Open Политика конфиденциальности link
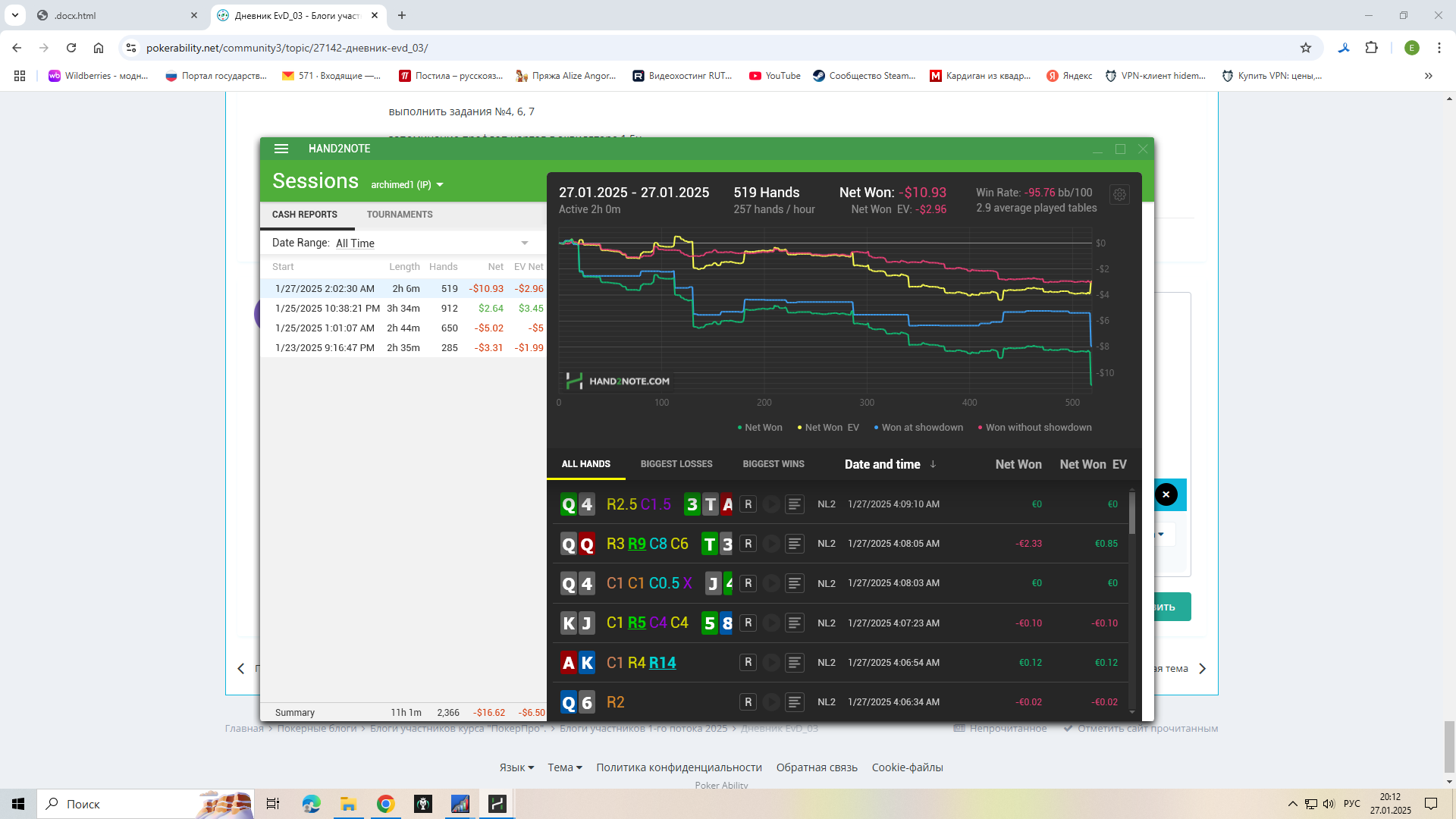The height and width of the screenshot is (819, 1456). [679, 767]
